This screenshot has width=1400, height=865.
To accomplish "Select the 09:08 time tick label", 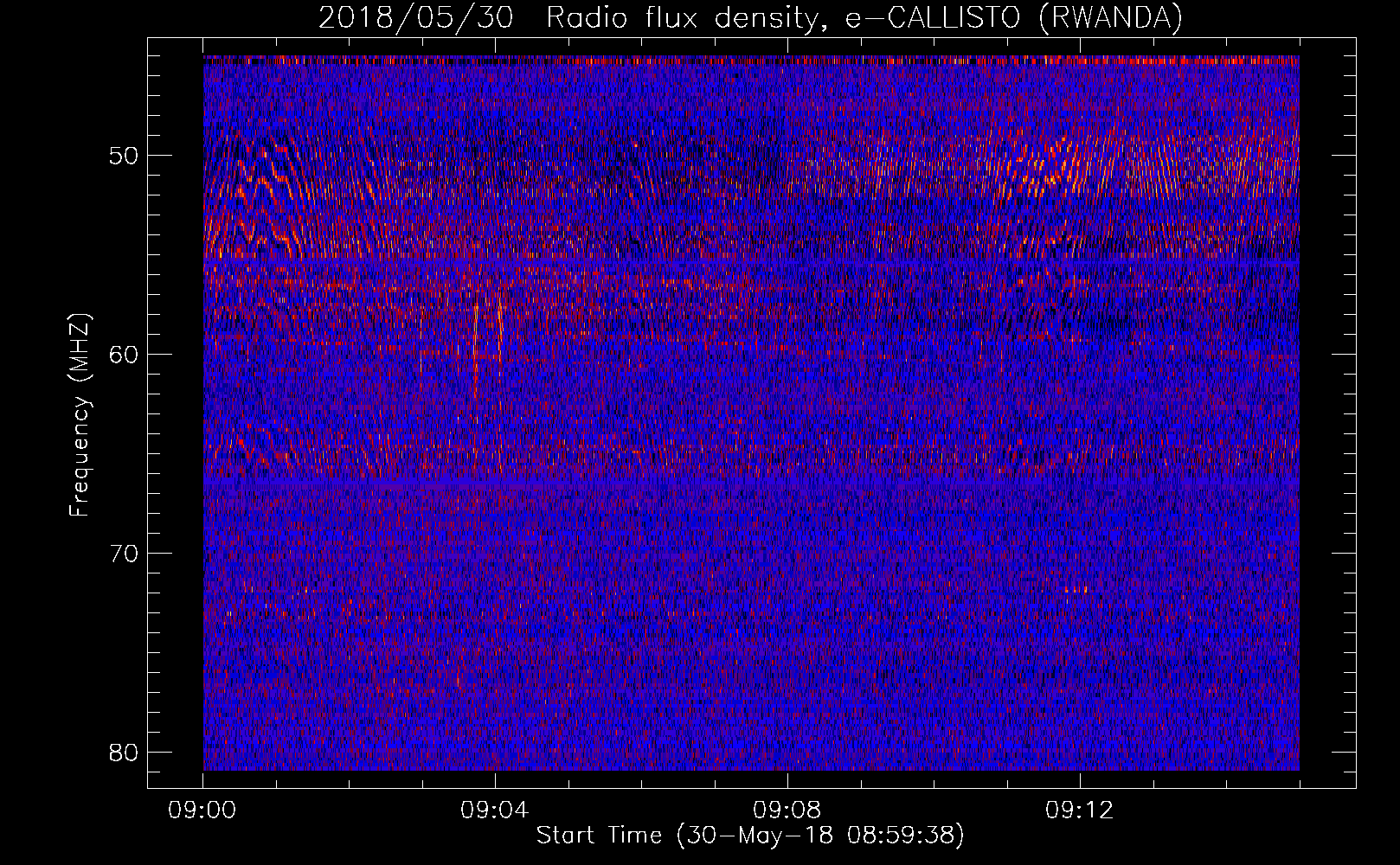I will [787, 811].
